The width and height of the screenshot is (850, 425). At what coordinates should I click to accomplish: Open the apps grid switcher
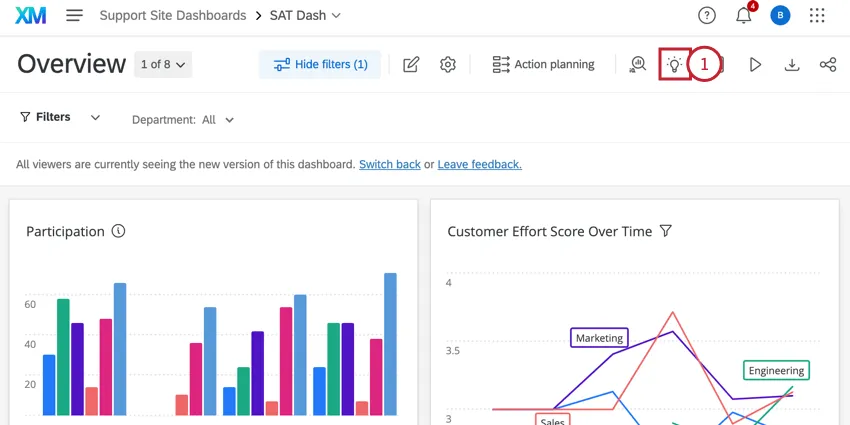pyautogui.click(x=817, y=16)
